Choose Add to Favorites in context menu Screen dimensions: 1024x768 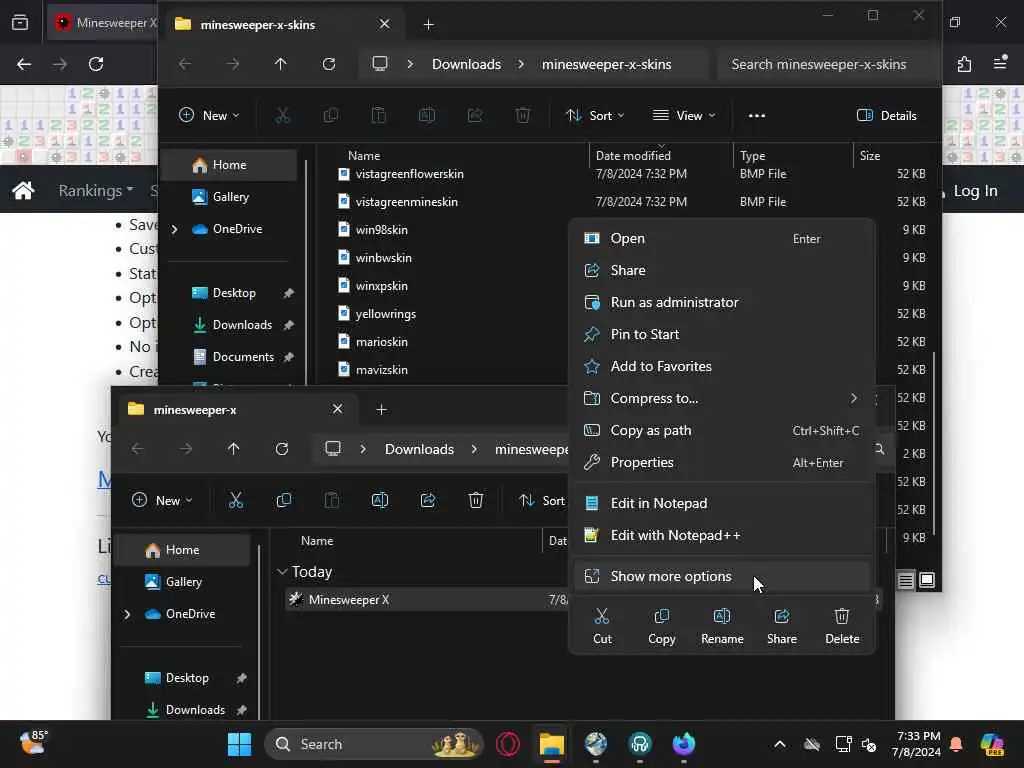(x=722, y=366)
